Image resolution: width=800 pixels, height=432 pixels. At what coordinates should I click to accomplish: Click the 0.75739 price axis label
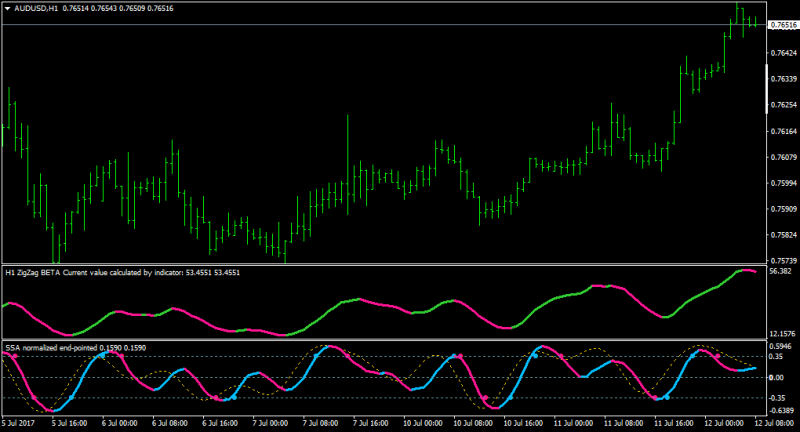point(783,260)
